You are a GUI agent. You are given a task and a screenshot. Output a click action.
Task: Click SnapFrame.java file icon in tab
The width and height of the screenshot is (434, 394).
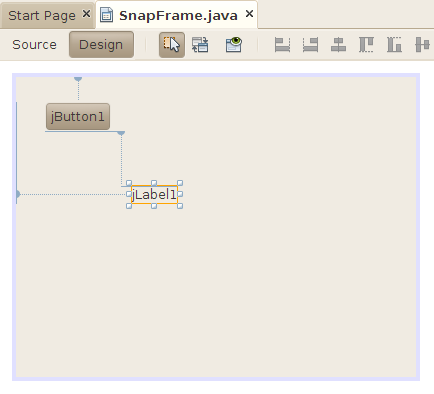click(106, 15)
